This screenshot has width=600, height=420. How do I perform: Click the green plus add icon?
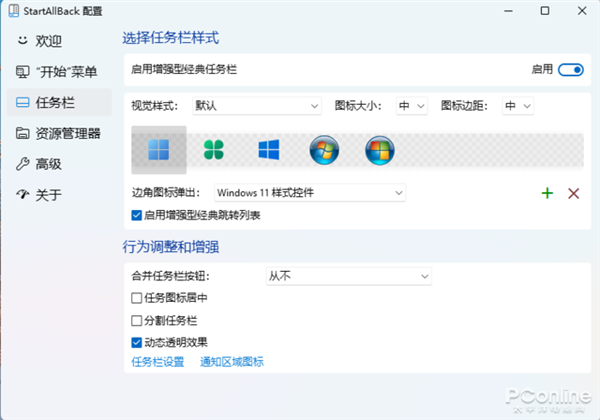click(547, 193)
